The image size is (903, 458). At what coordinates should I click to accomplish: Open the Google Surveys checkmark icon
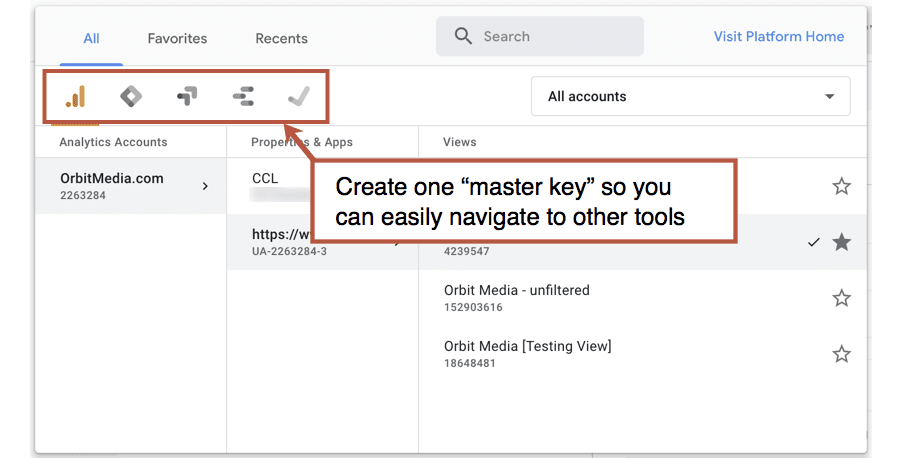(299, 96)
